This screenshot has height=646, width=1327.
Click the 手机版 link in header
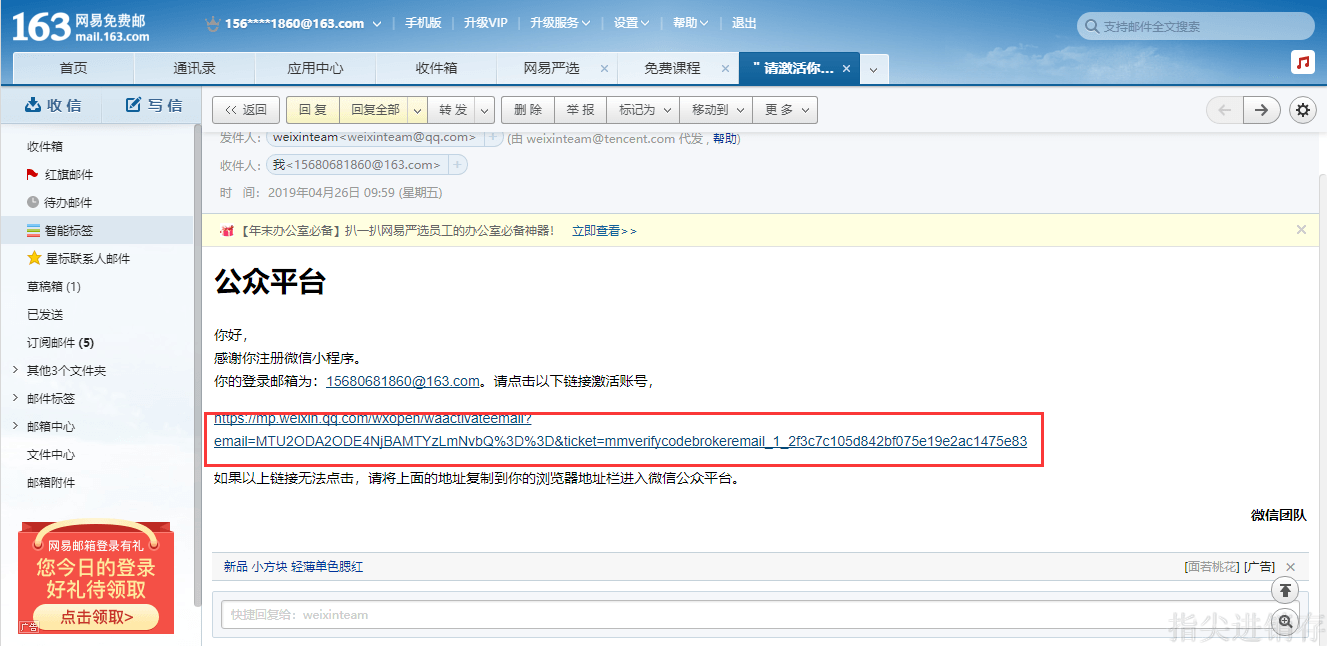click(423, 23)
